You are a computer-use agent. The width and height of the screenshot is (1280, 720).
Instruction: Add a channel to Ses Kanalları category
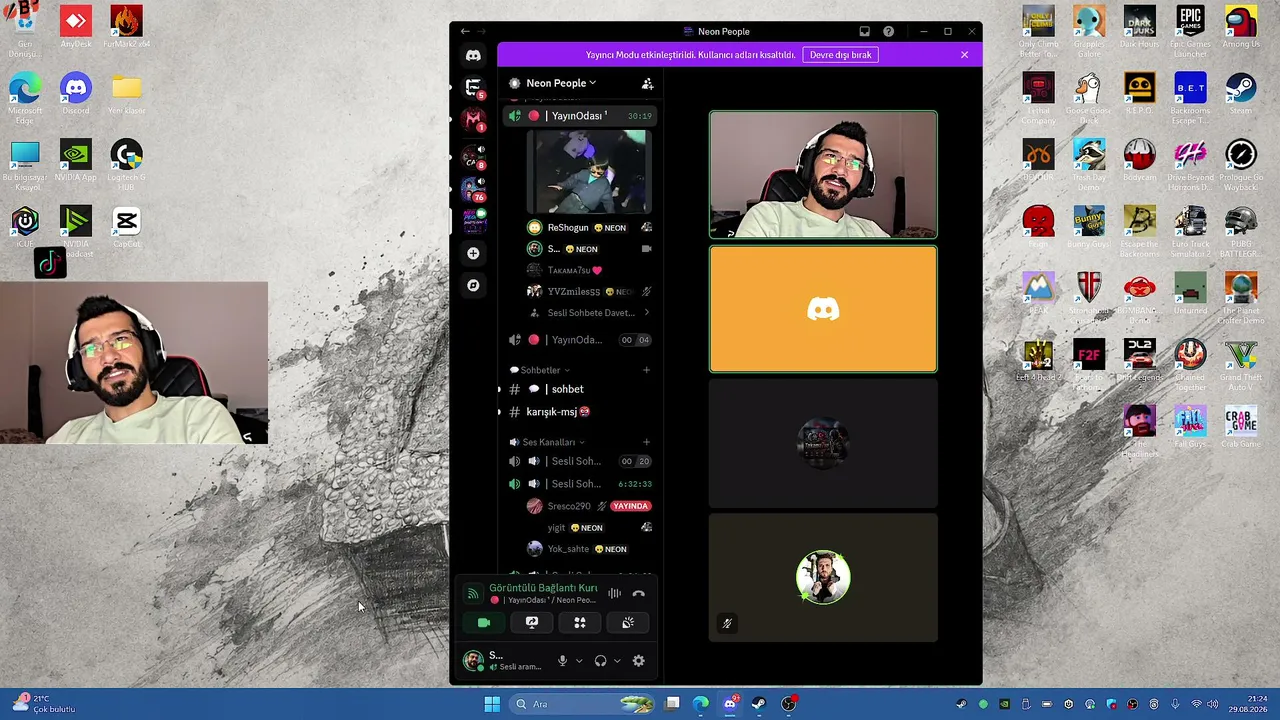646,442
